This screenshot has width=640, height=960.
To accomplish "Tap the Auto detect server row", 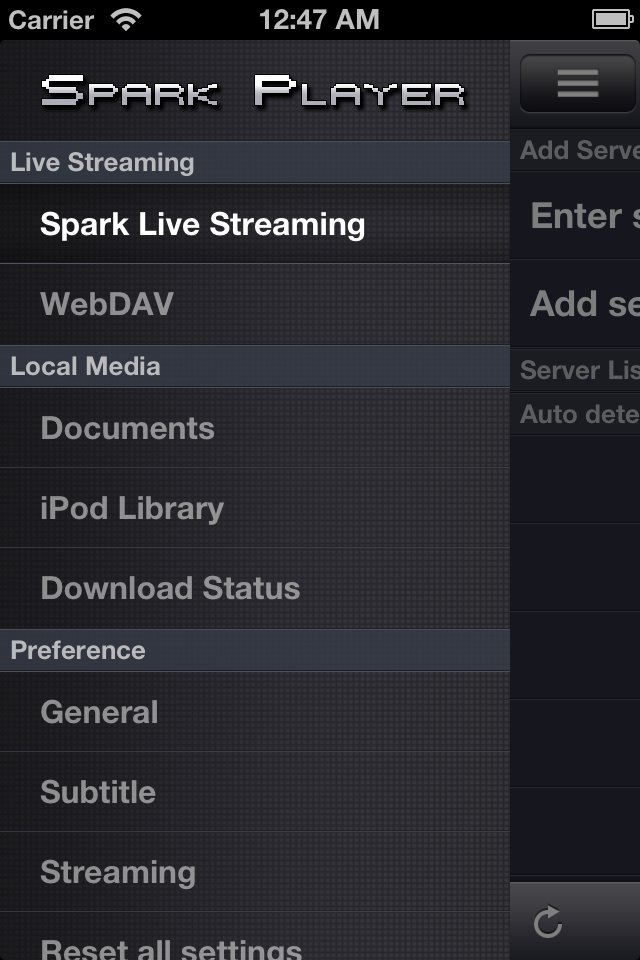I will 575,414.
